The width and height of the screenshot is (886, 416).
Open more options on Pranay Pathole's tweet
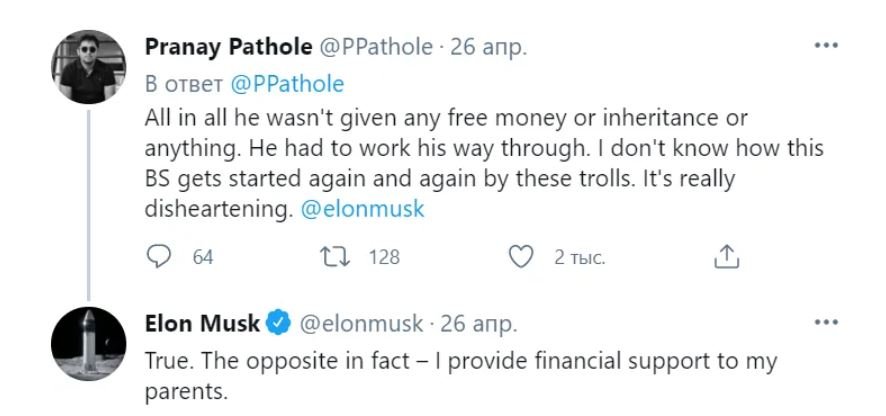pyautogui.click(x=826, y=47)
